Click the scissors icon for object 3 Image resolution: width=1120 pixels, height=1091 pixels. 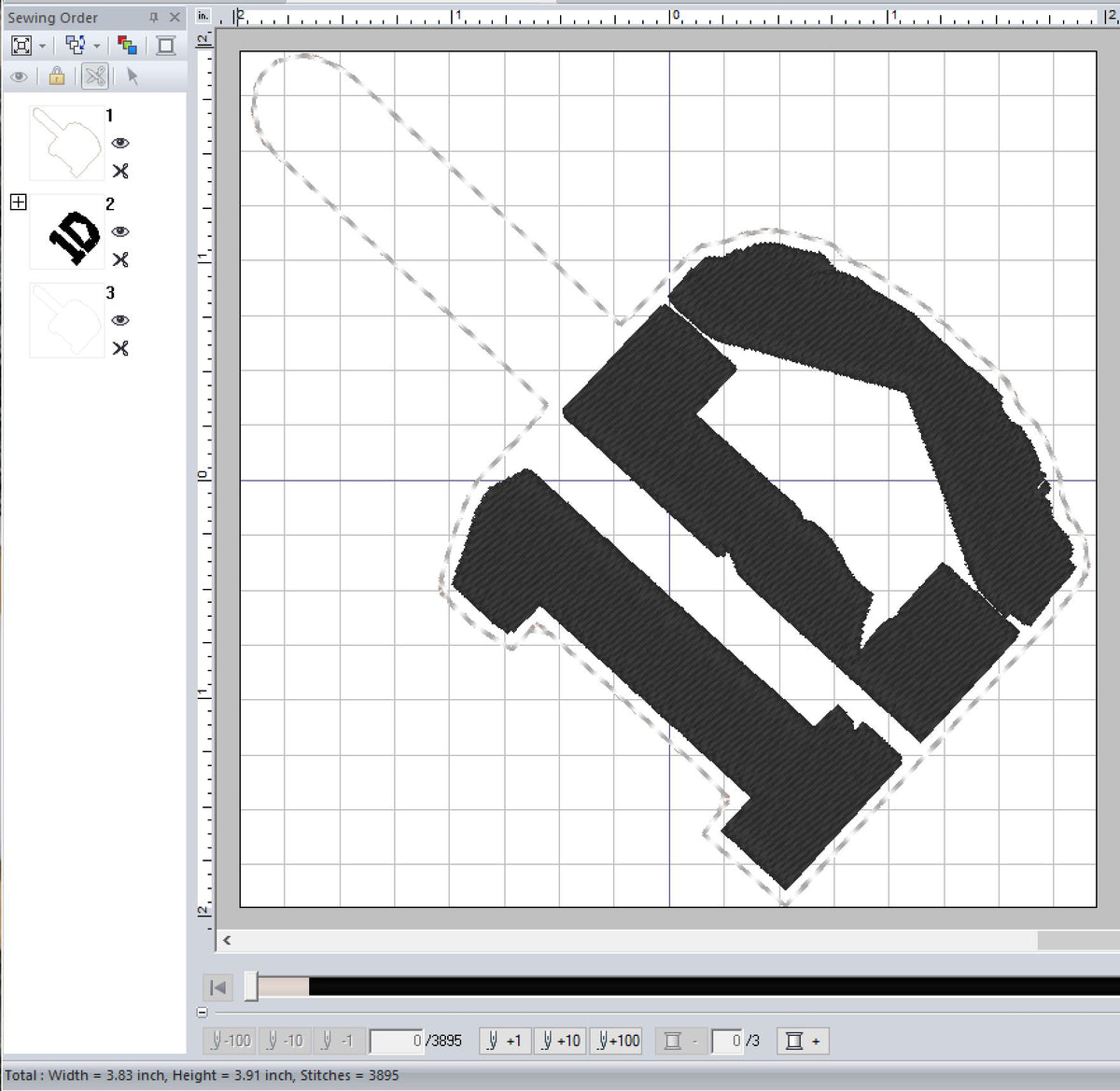(x=120, y=348)
